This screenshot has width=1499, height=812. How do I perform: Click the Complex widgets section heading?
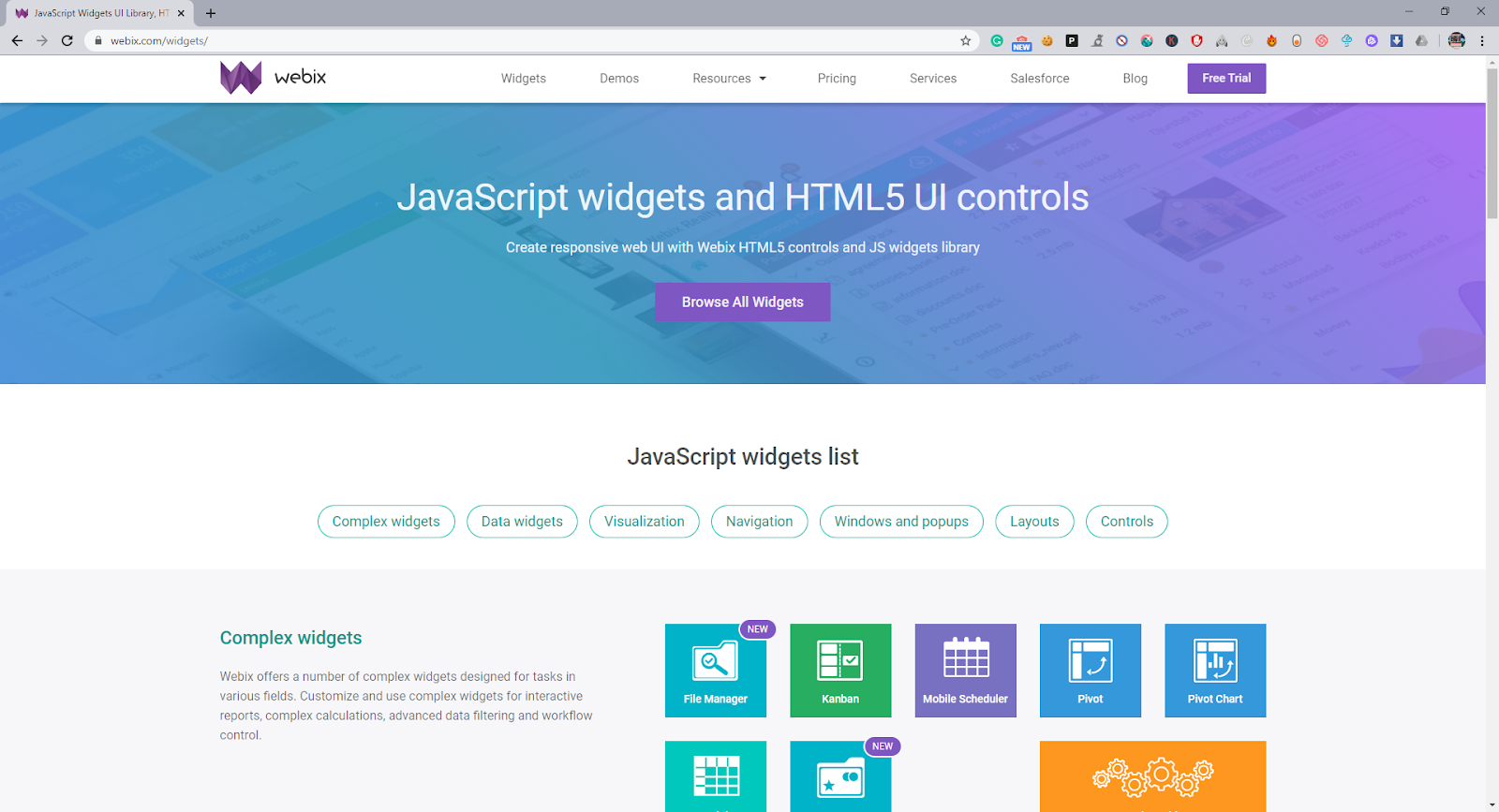coord(290,638)
